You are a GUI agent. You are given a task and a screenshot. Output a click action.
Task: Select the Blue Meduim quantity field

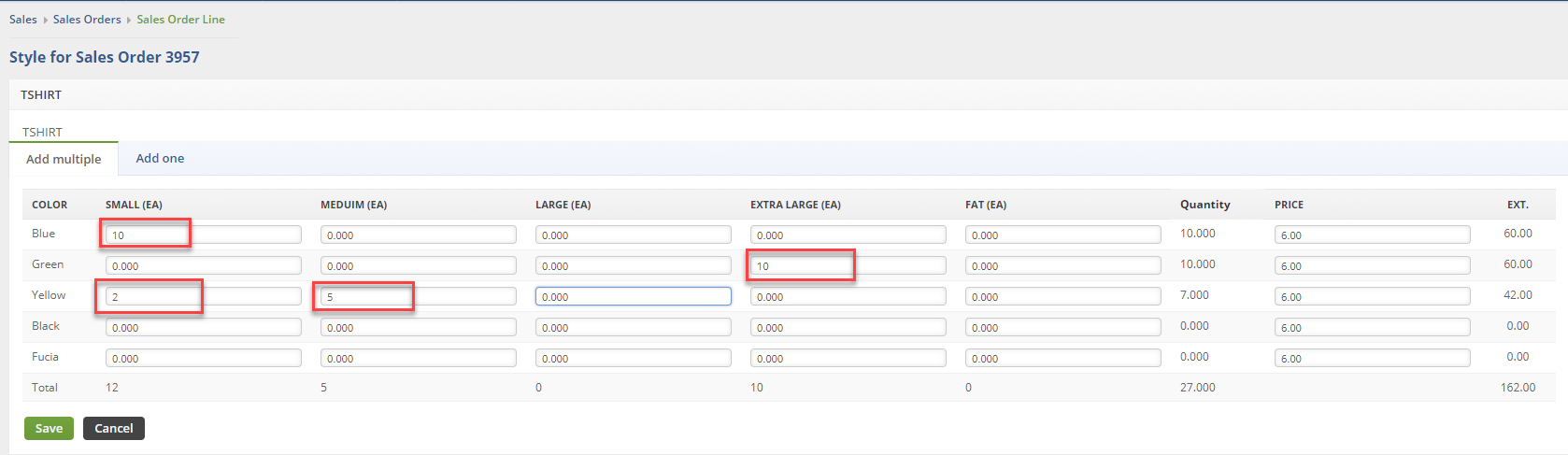(419, 235)
